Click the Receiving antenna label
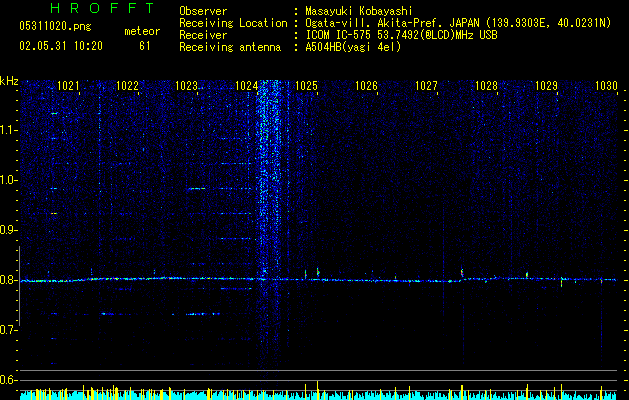The width and height of the screenshot is (629, 400). click(x=230, y=47)
